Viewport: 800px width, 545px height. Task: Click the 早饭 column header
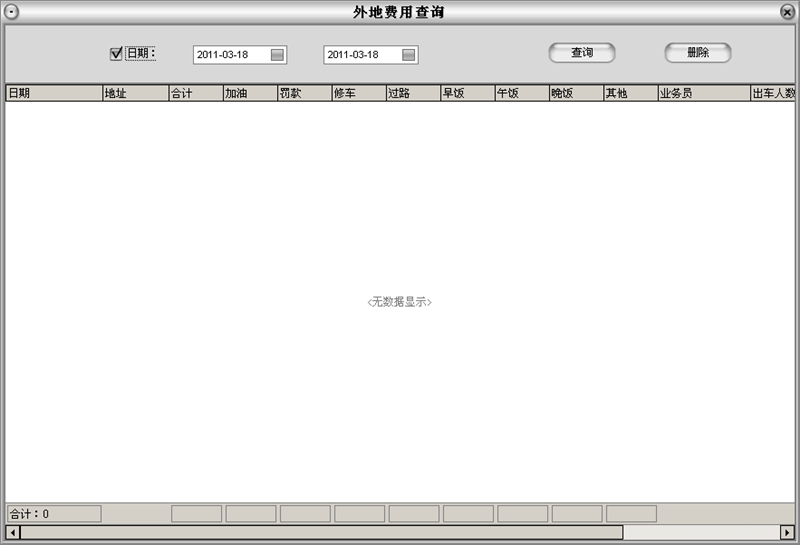coord(468,93)
